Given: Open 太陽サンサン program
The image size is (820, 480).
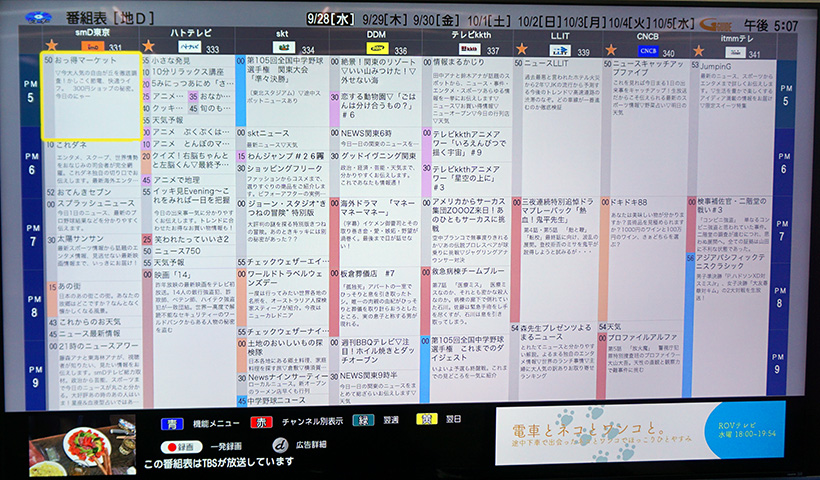Looking at the screenshot, I should coord(94,258).
